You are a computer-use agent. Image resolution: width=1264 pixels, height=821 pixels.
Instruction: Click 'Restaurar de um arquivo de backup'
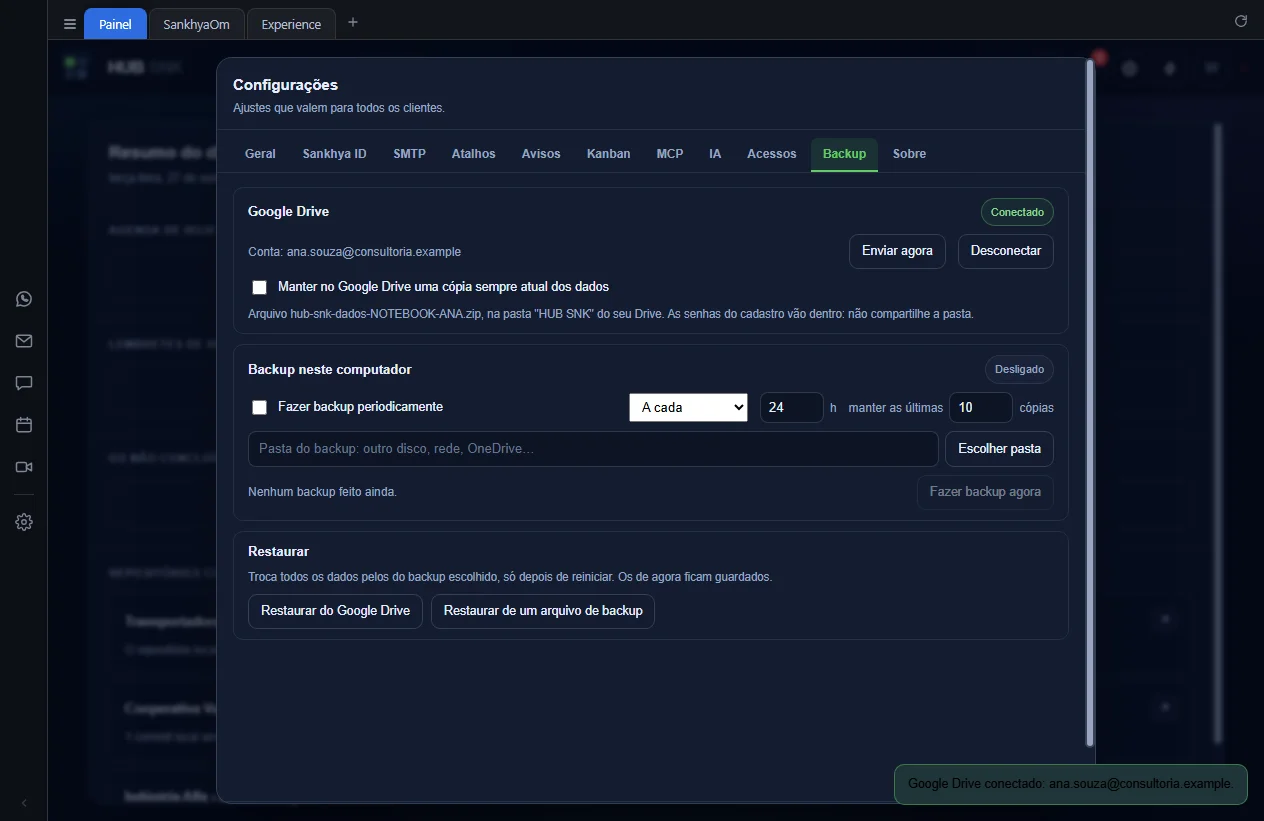(x=543, y=611)
